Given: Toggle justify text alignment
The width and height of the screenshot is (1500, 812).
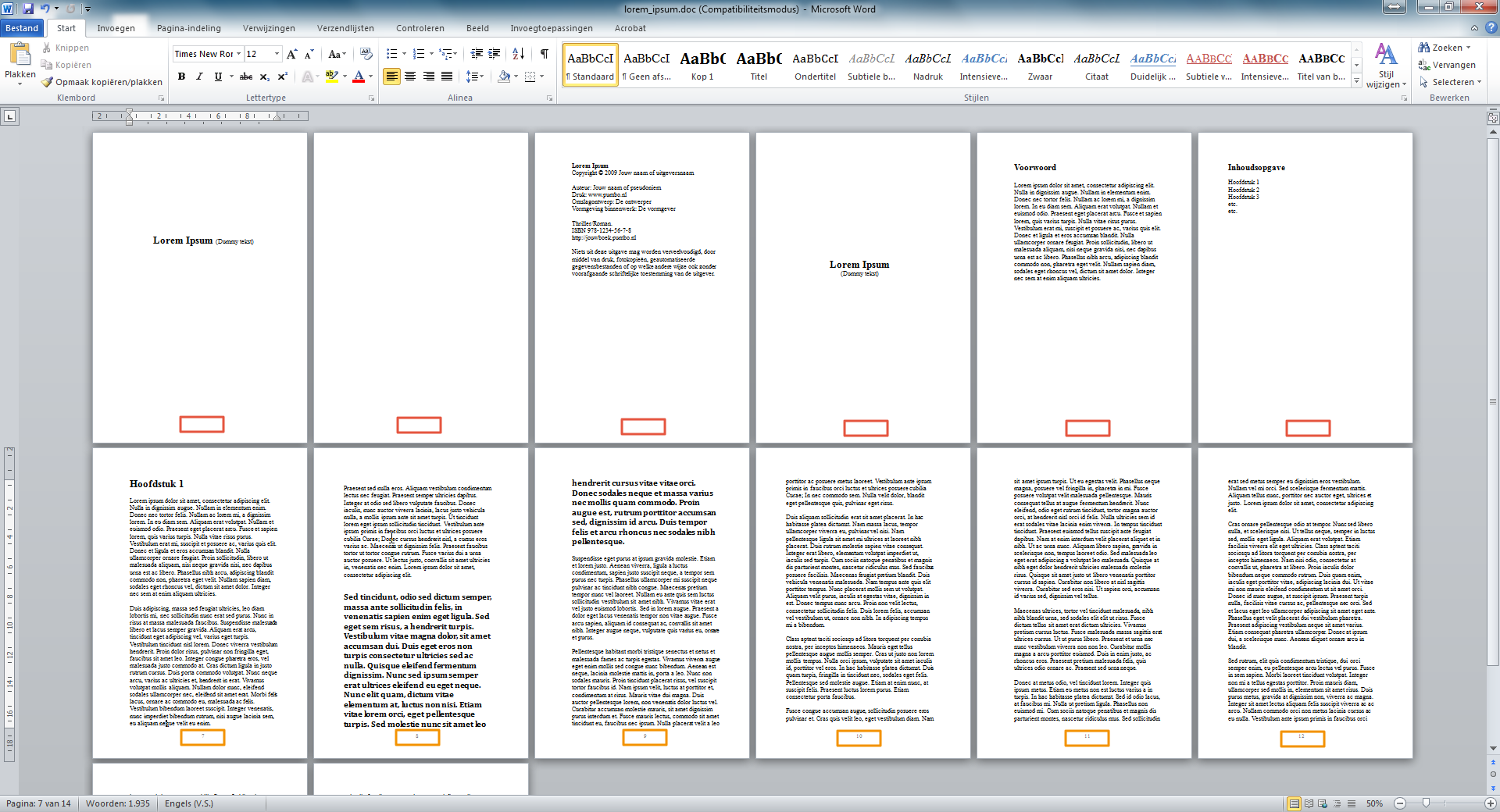Looking at the screenshot, I should coord(447,77).
